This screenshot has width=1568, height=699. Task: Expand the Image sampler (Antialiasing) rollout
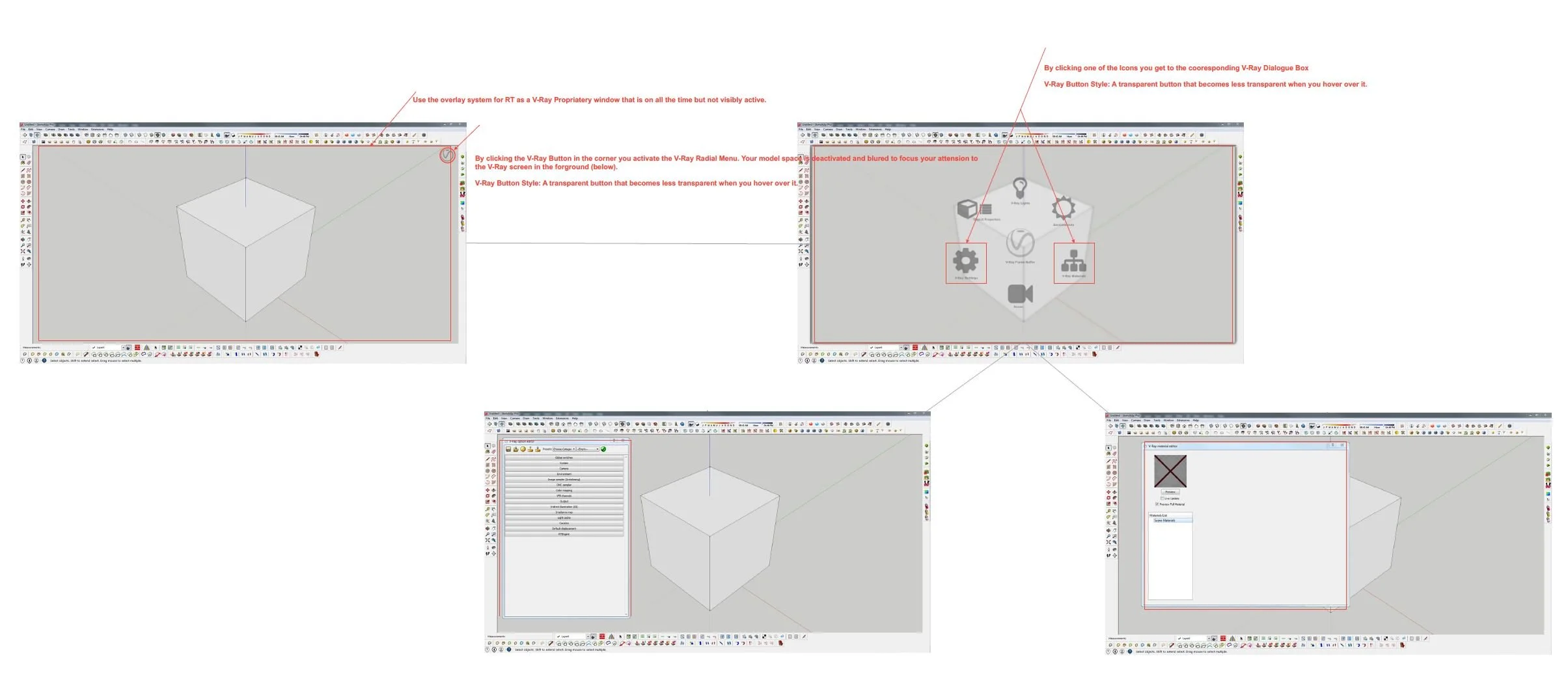(564, 480)
